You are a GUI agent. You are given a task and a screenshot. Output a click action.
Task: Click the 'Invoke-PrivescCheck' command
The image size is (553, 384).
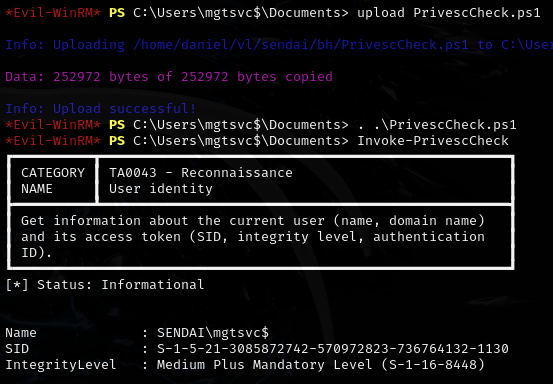433,141
